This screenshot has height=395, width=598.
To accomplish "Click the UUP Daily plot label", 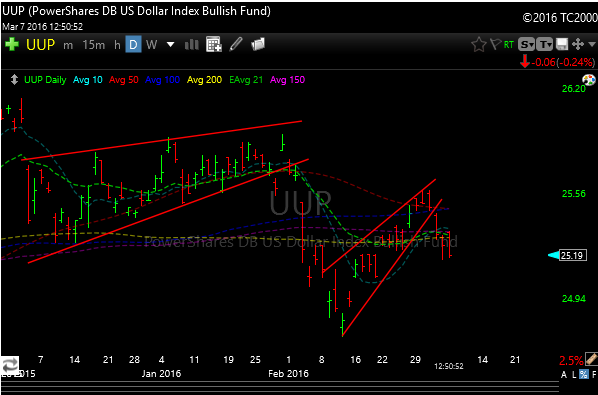I will [45, 80].
